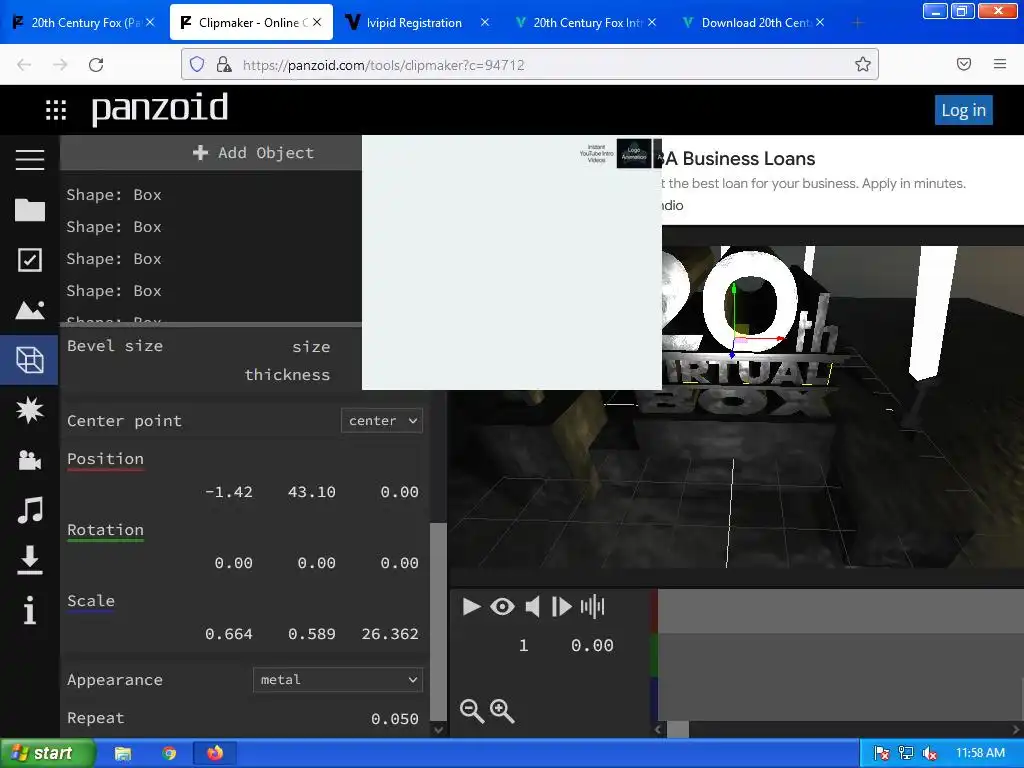Screen dimensions: 1024x768
Task: Click the Windows start button
Action: (47, 753)
